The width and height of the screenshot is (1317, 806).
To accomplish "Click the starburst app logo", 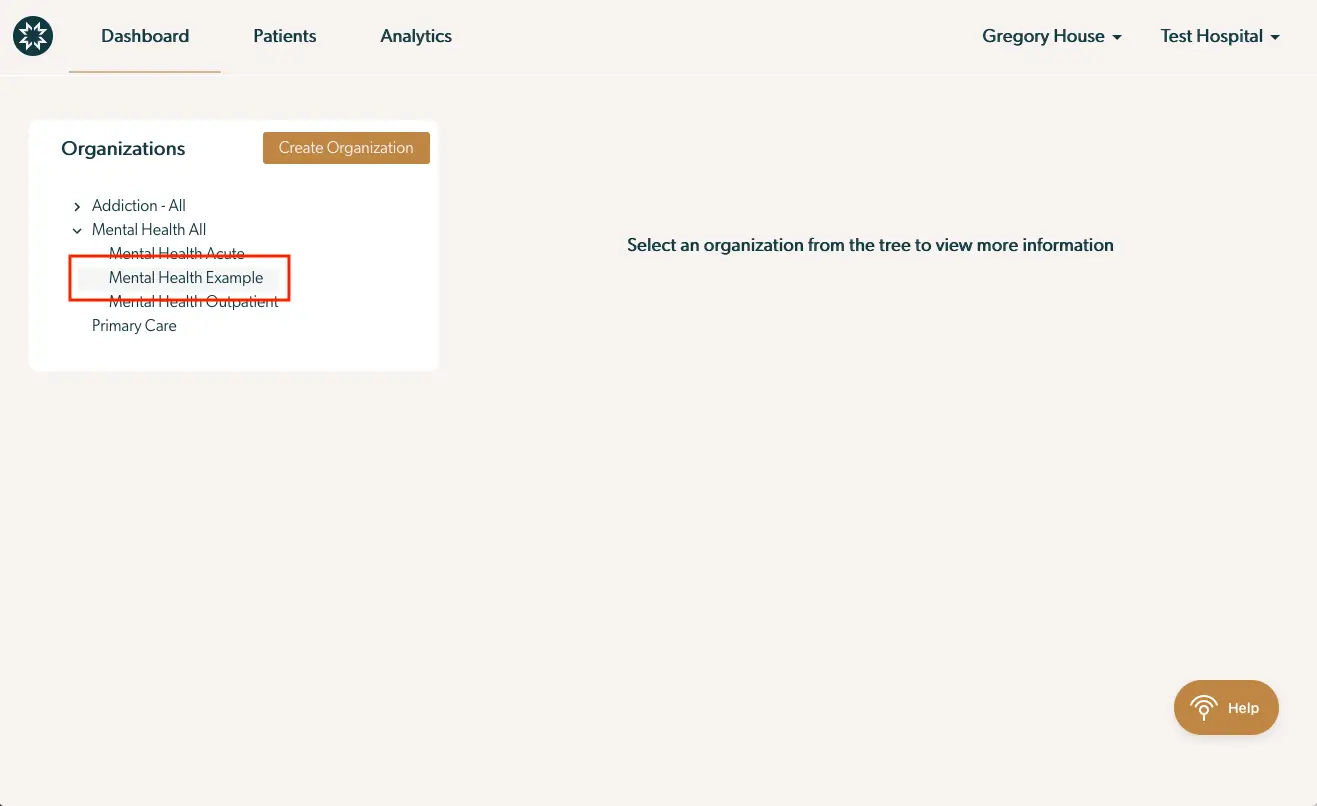I will (x=33, y=35).
